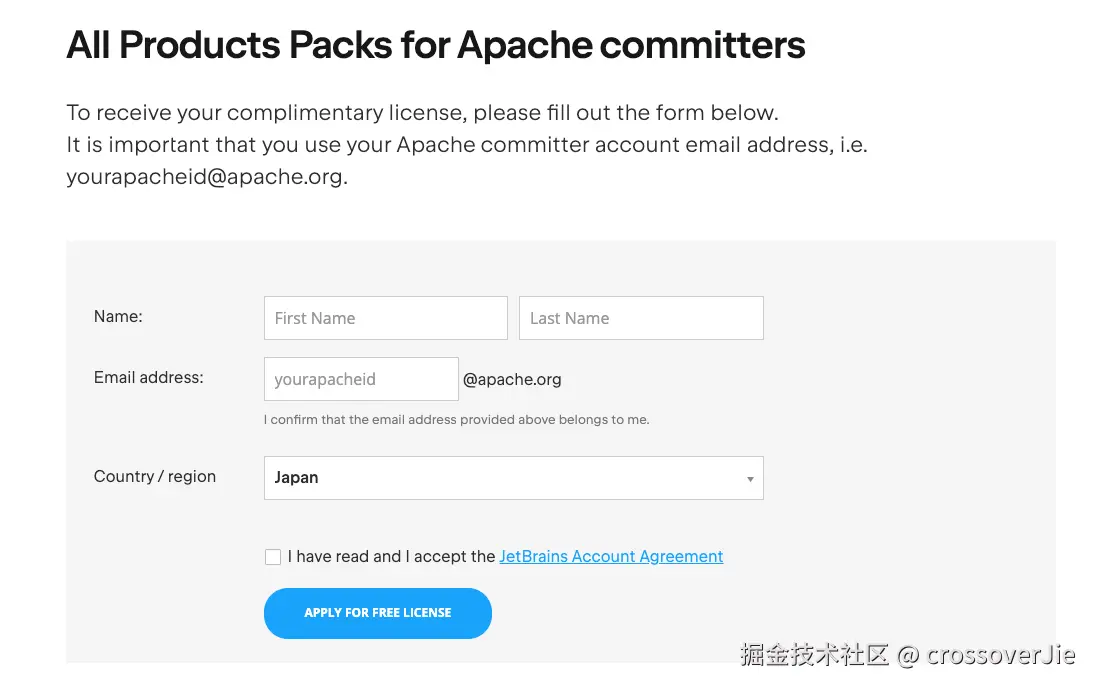Click the email ownership confirmation note
Viewport: 1096px width, 689px height.
456,420
